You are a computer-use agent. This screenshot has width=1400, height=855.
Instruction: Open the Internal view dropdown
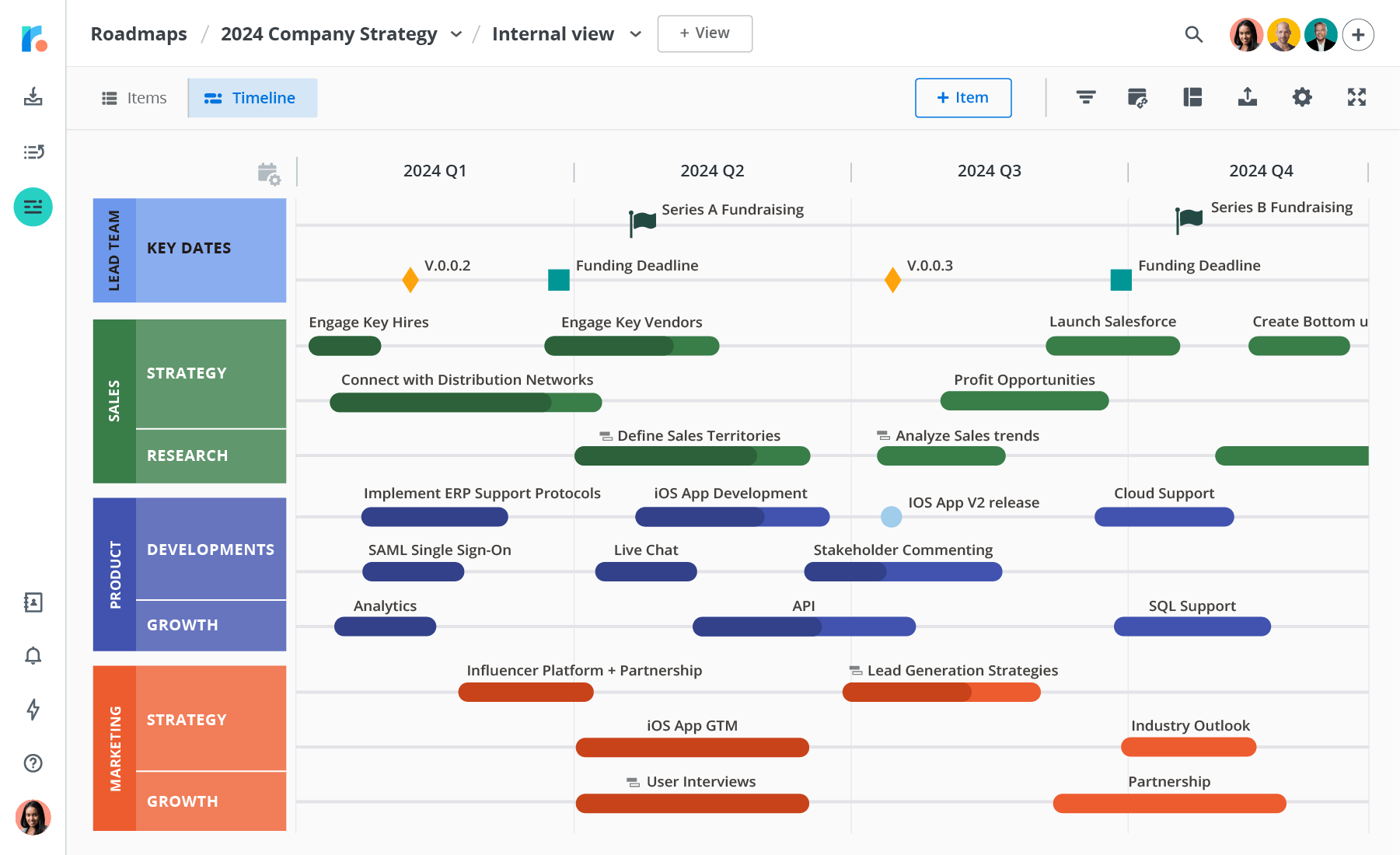tap(636, 34)
